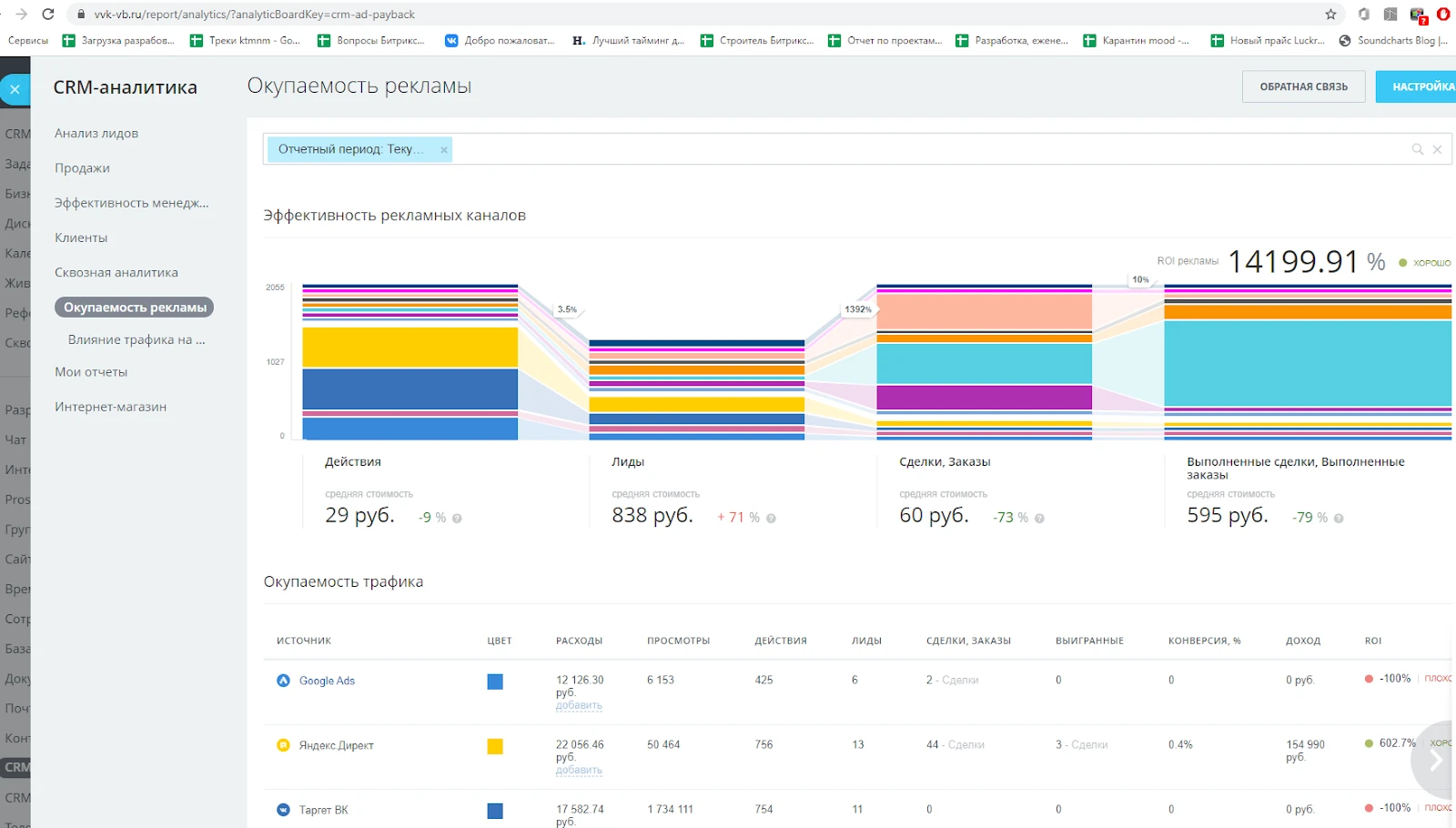Click the Яндекс.Директ source icon
The height and width of the screenshot is (828, 1456).
coord(283,745)
